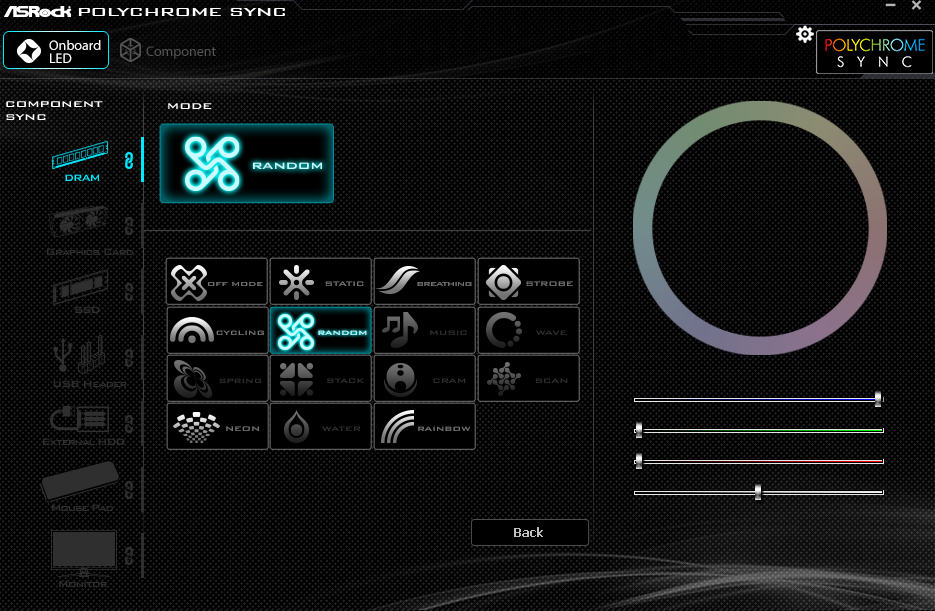The image size is (935, 611).
Task: Select the Neon lighting effect
Action: click(x=217, y=427)
